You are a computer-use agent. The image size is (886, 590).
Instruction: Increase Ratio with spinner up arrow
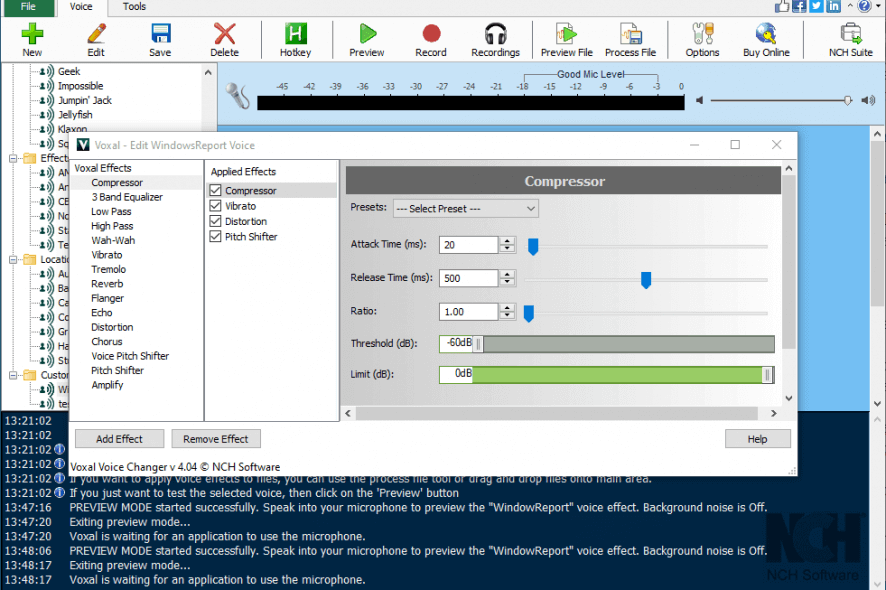click(x=507, y=307)
